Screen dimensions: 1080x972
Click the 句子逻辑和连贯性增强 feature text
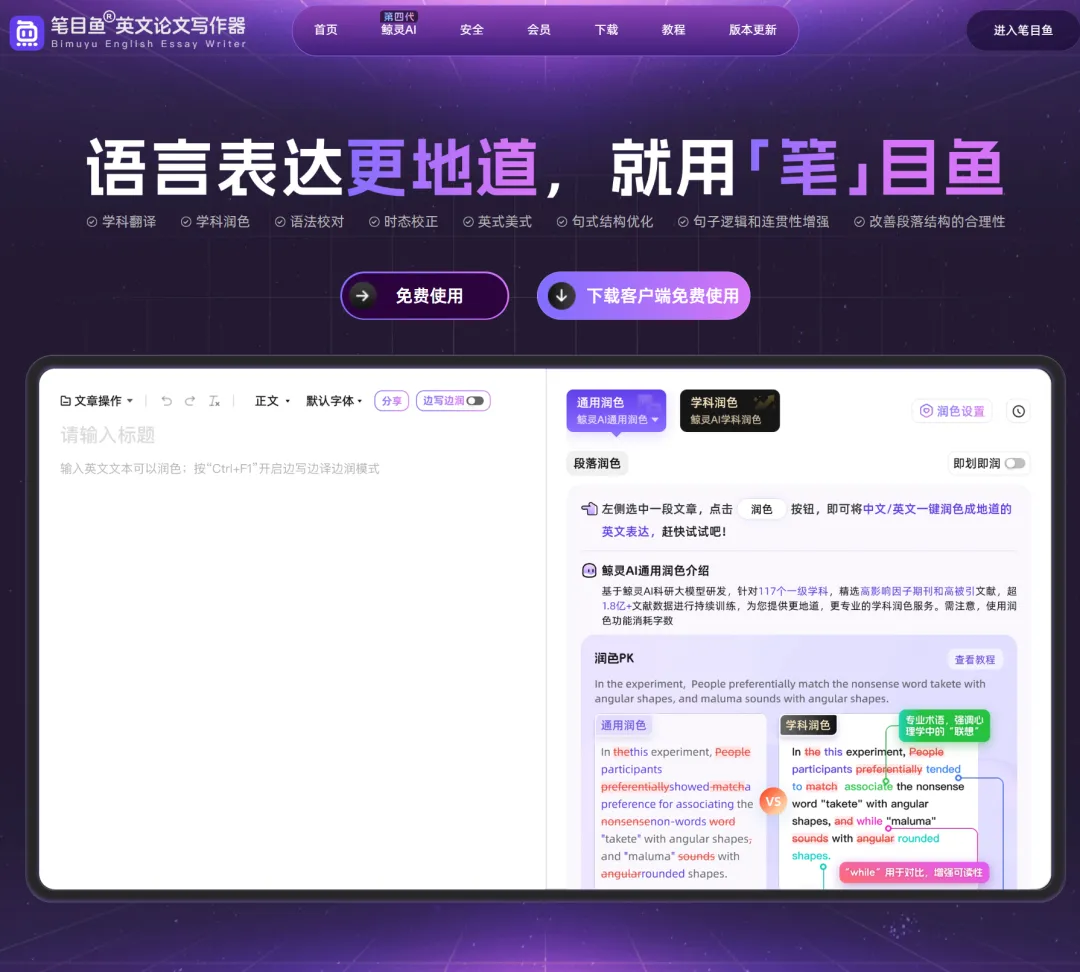[x=761, y=221]
